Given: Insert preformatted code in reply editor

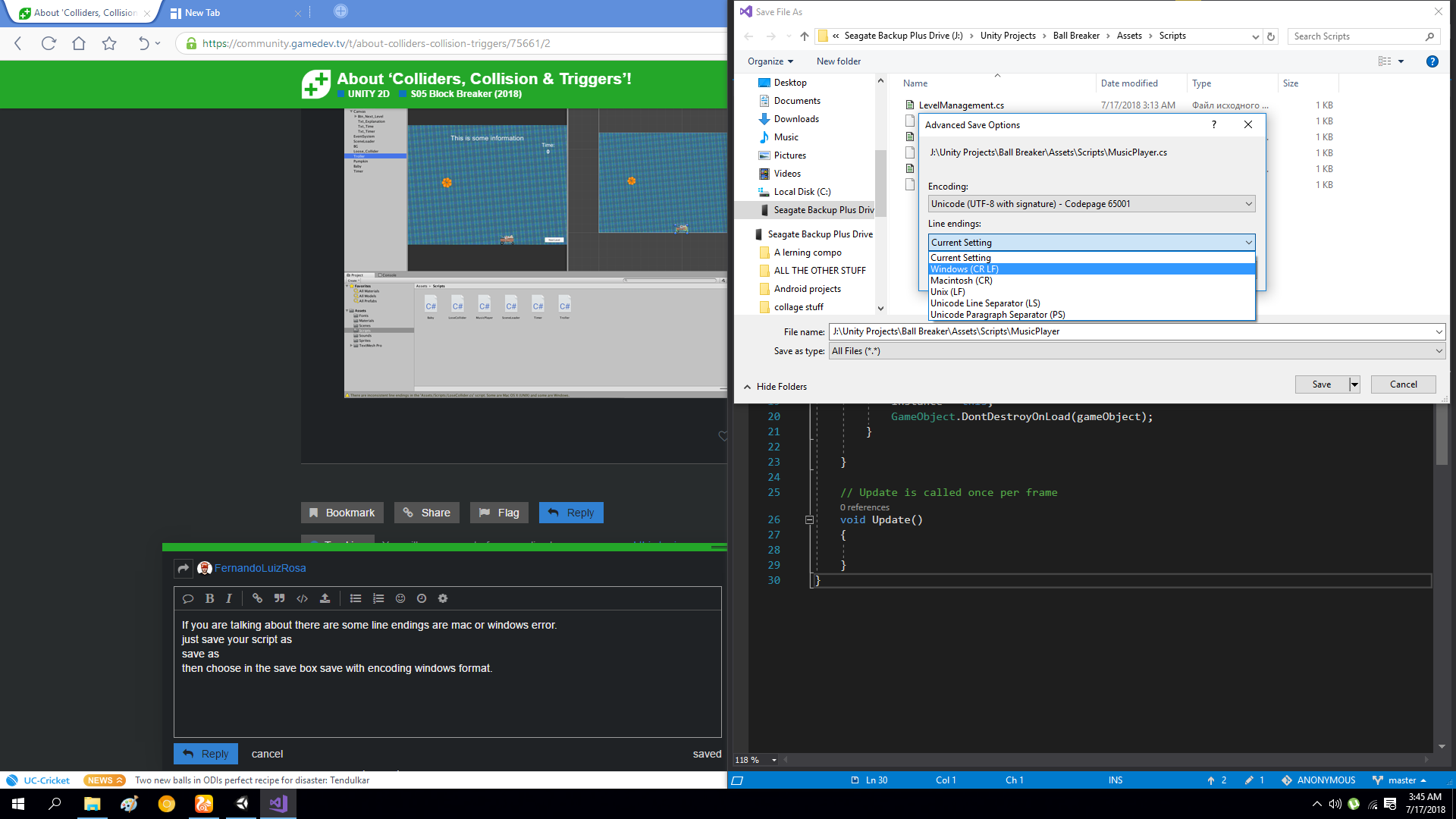Looking at the screenshot, I should tap(302, 598).
